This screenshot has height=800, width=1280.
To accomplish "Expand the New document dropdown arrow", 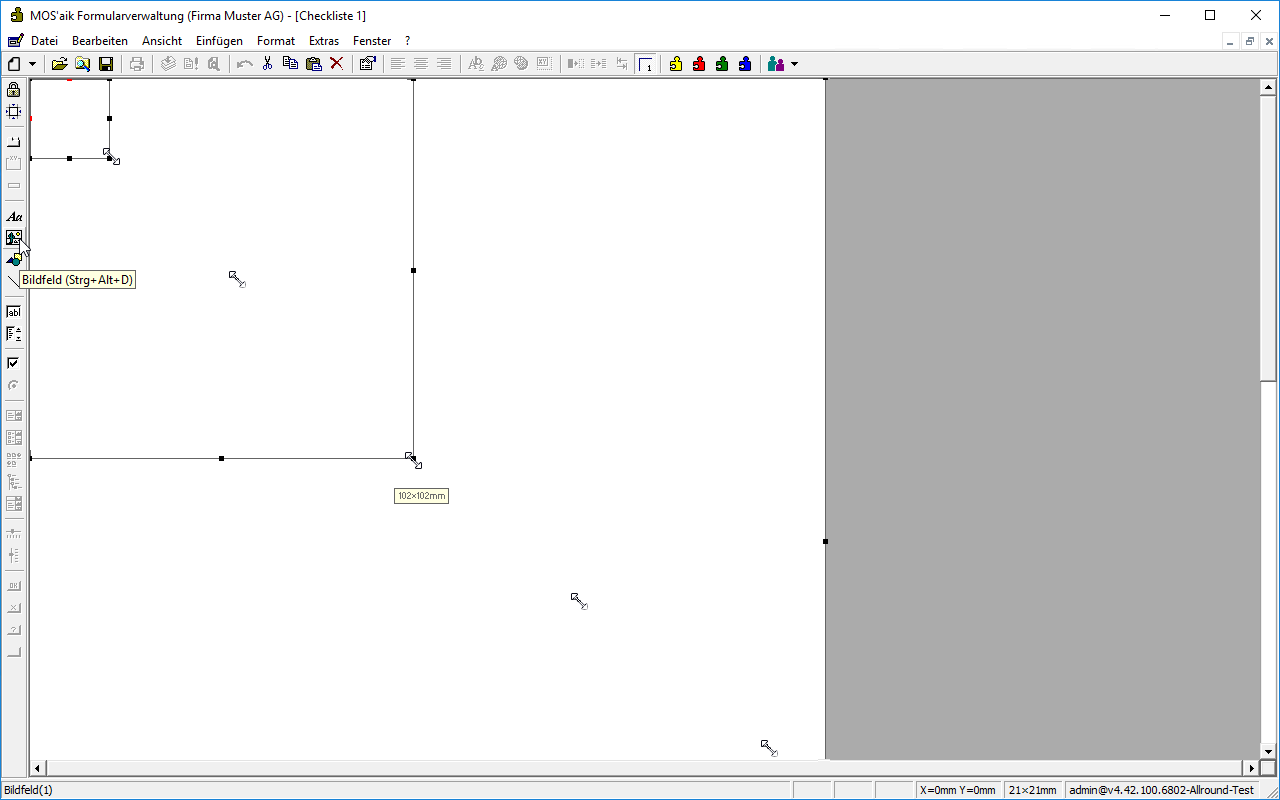I will pos(33,64).
